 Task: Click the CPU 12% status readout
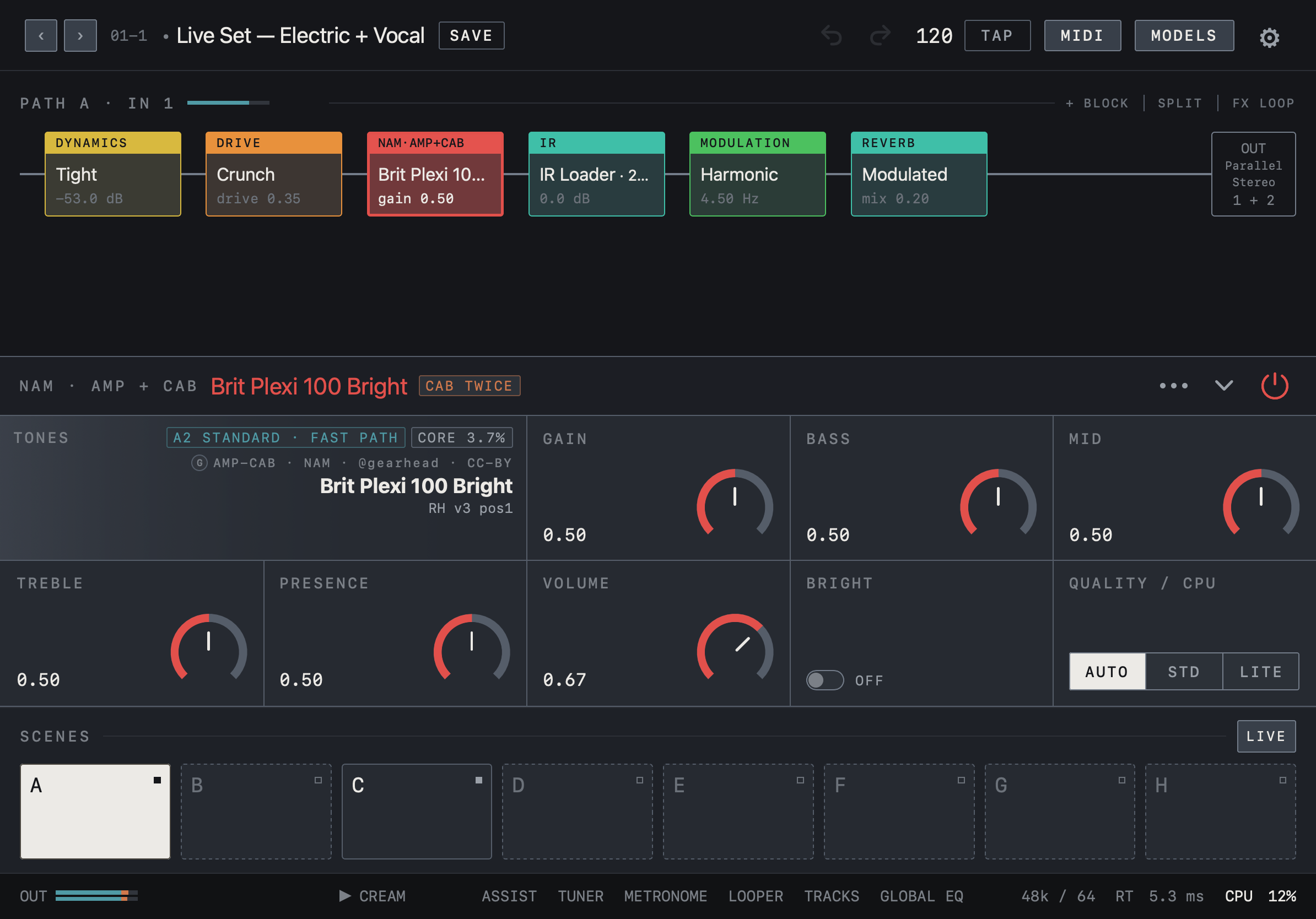pos(1260,895)
